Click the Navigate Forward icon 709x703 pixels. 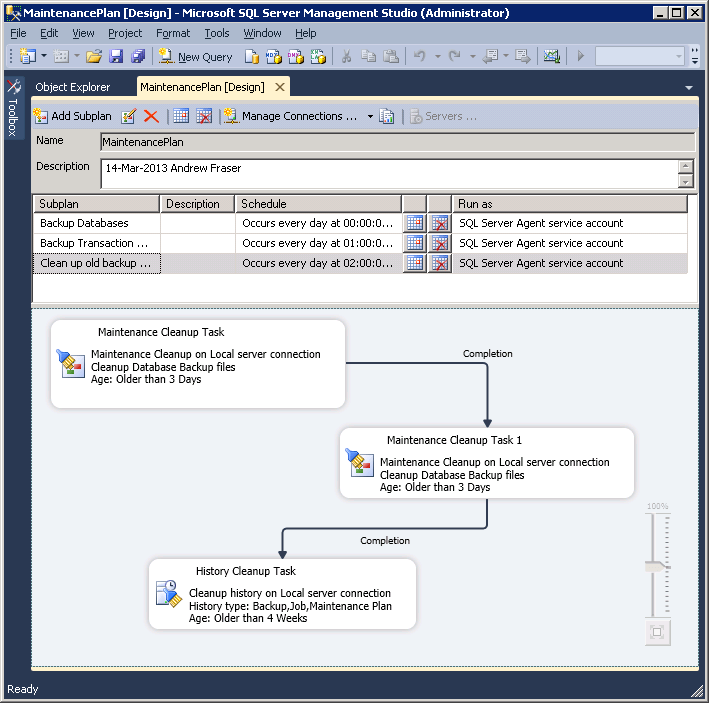click(523, 57)
